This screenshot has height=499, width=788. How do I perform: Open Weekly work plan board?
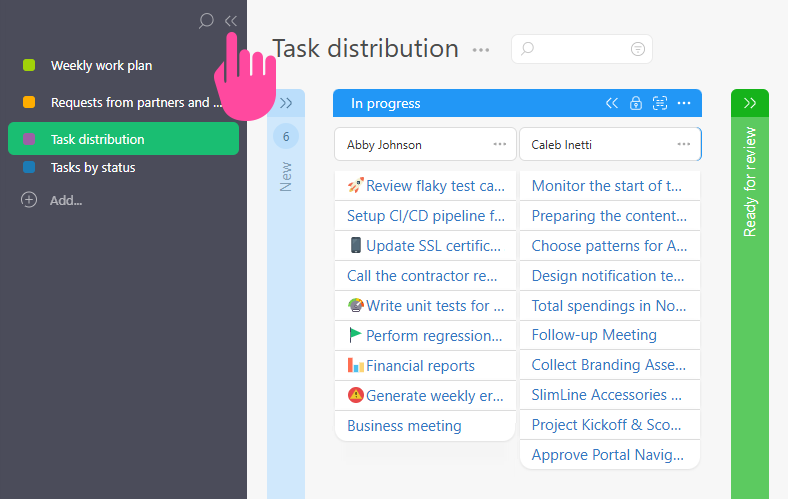pyautogui.click(x=101, y=66)
